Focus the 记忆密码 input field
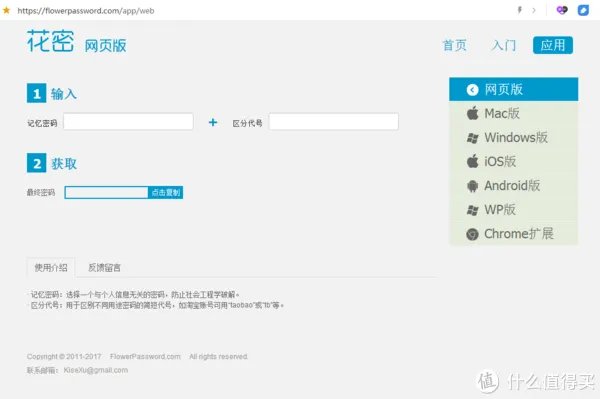 (x=128, y=122)
